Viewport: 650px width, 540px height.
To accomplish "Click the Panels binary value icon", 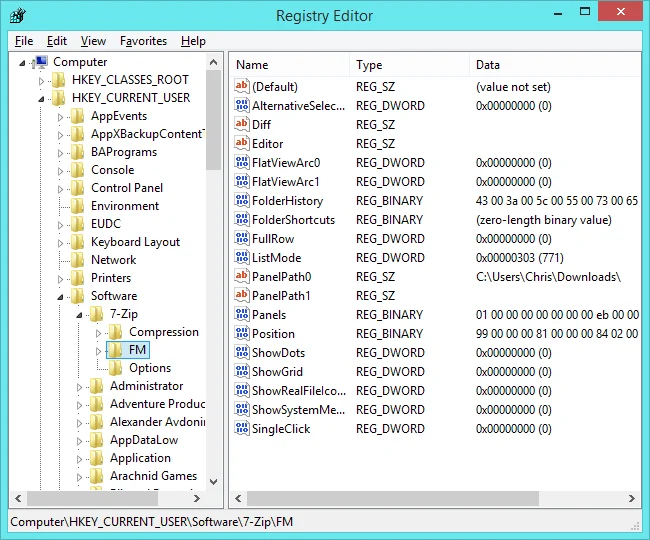I will pyautogui.click(x=242, y=315).
